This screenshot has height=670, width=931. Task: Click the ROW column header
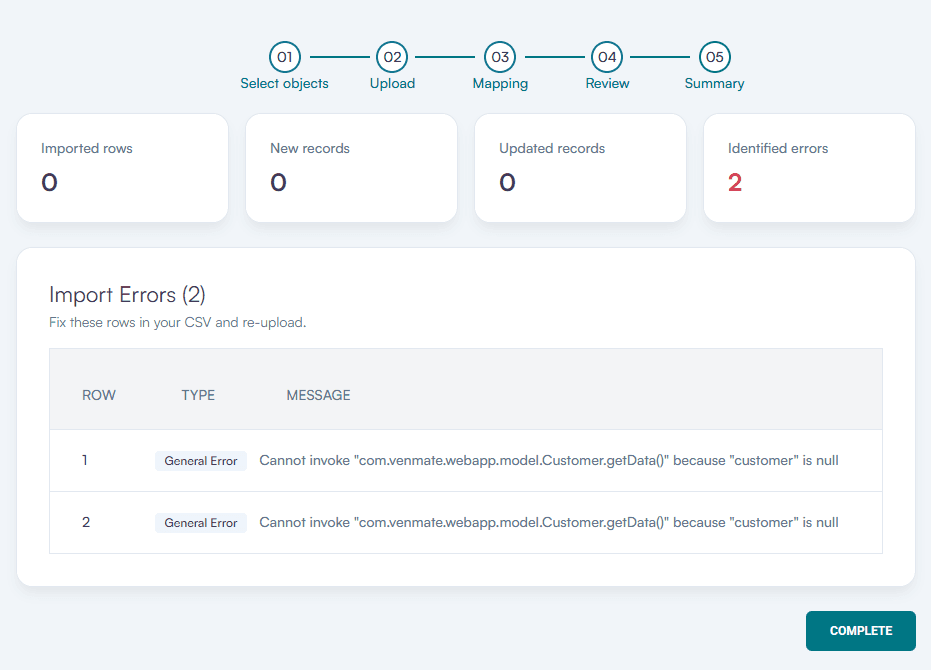pos(99,395)
